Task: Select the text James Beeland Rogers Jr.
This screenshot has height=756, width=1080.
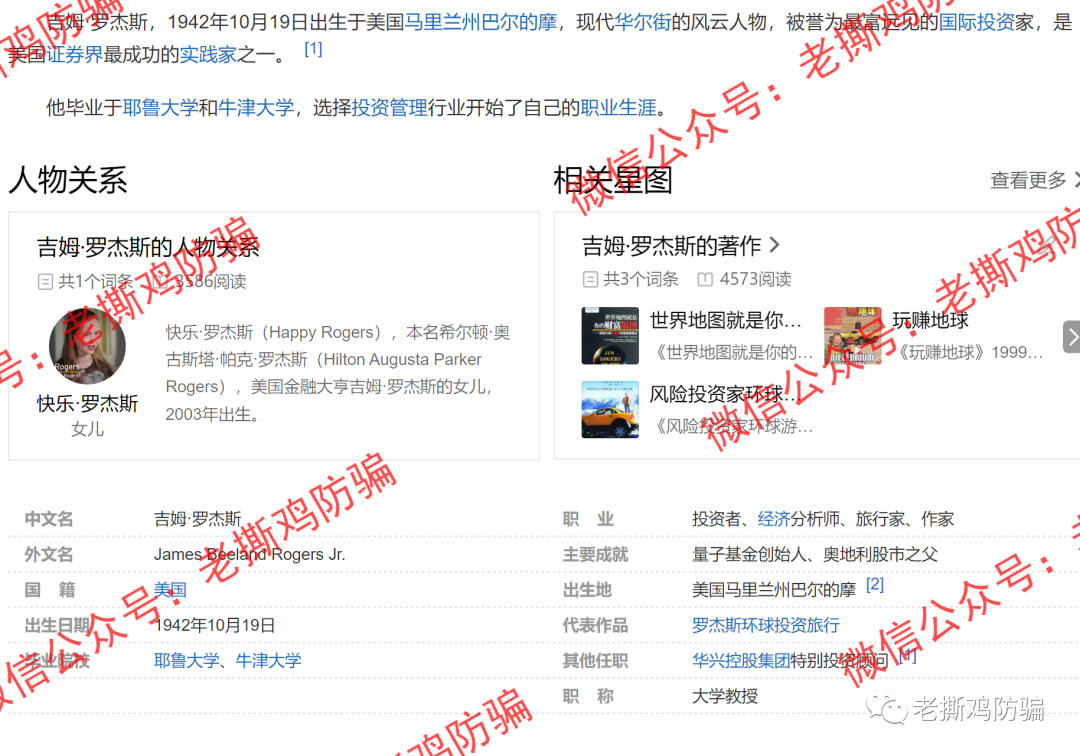Action: [249, 555]
